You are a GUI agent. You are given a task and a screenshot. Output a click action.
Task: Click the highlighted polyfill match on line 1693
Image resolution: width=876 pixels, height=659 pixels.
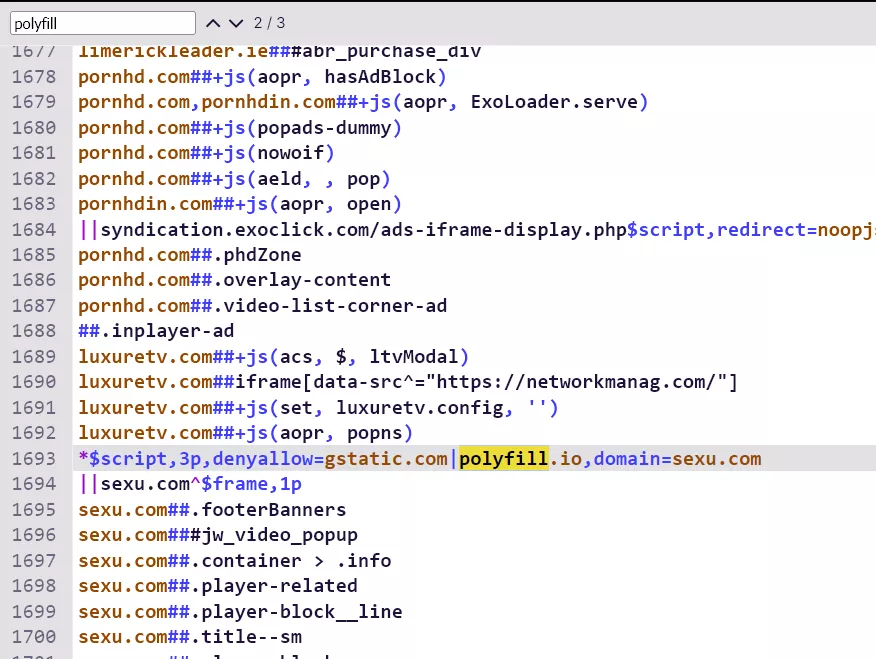(504, 459)
